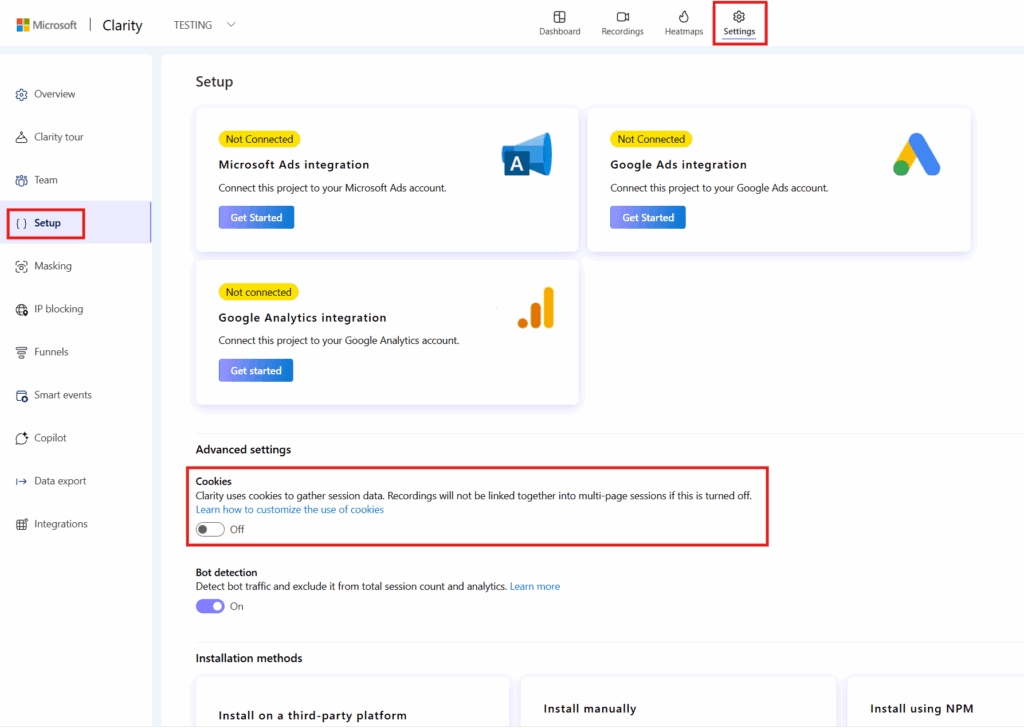Click Learn more link under Bot detection
This screenshot has height=728, width=1024.
pyautogui.click(x=535, y=586)
